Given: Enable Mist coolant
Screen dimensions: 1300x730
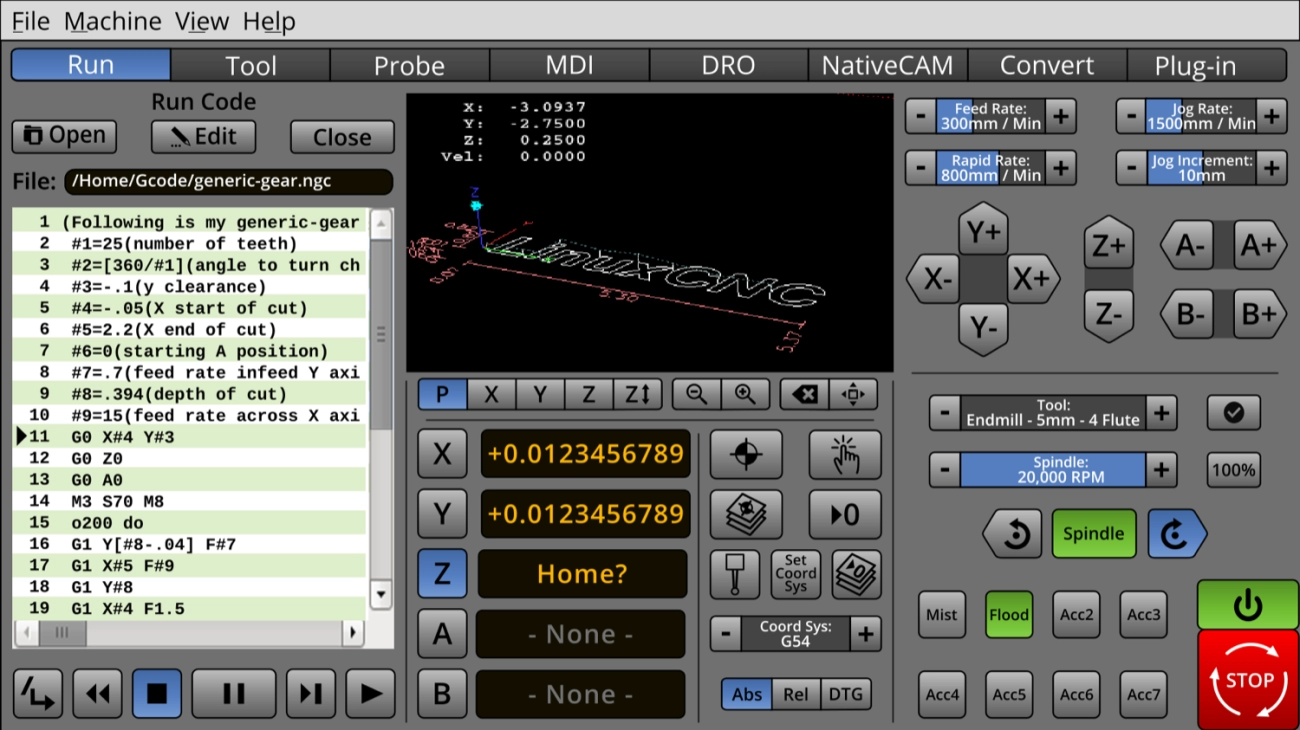Looking at the screenshot, I should [941, 614].
